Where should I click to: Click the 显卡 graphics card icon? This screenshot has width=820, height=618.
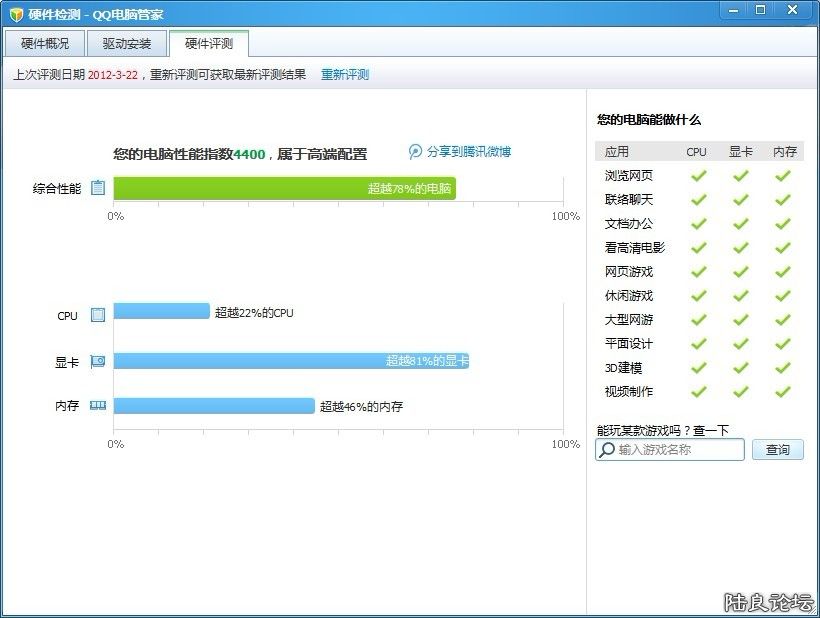click(x=98, y=361)
